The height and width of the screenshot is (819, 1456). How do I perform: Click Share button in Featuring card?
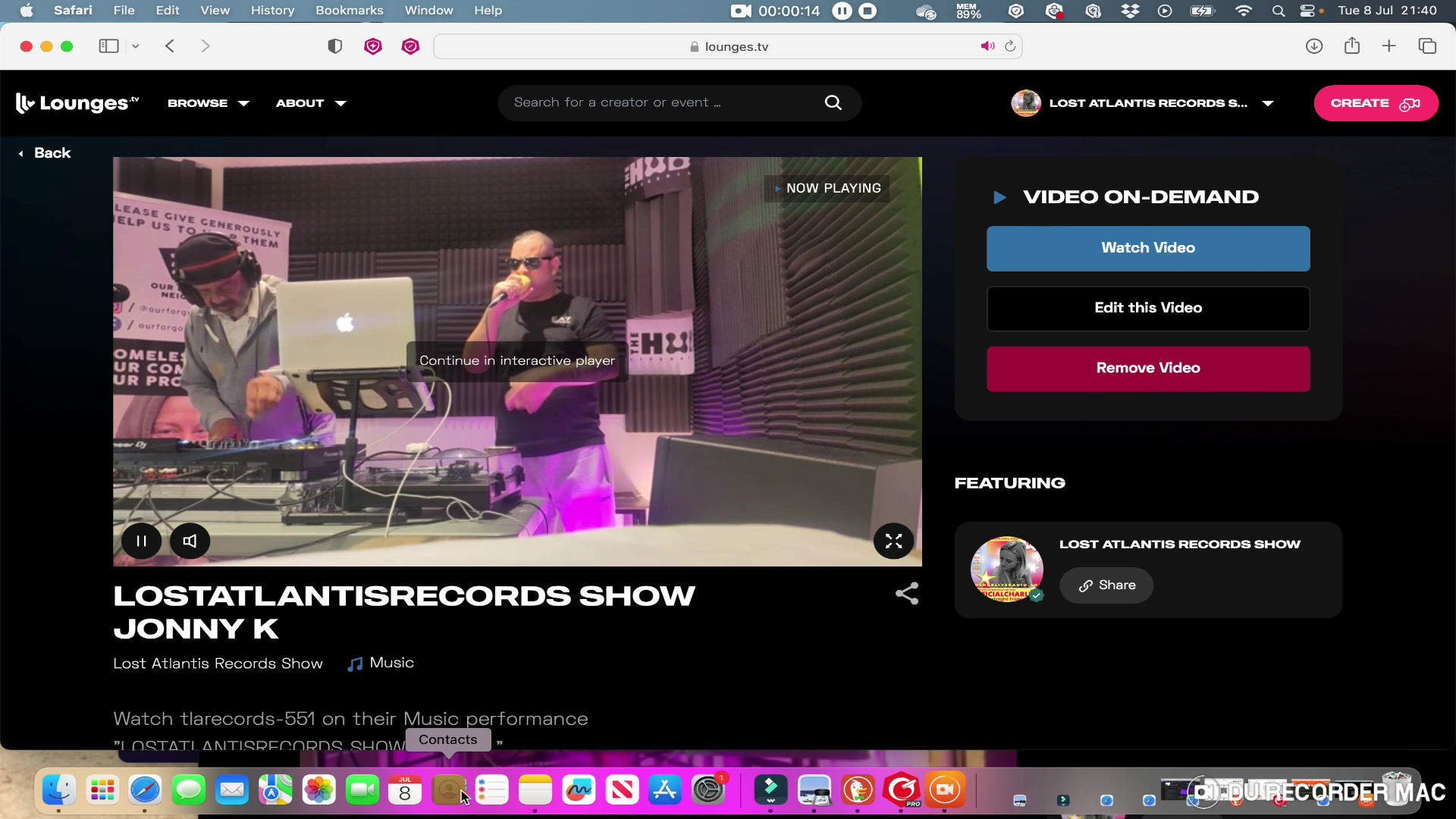point(1106,585)
